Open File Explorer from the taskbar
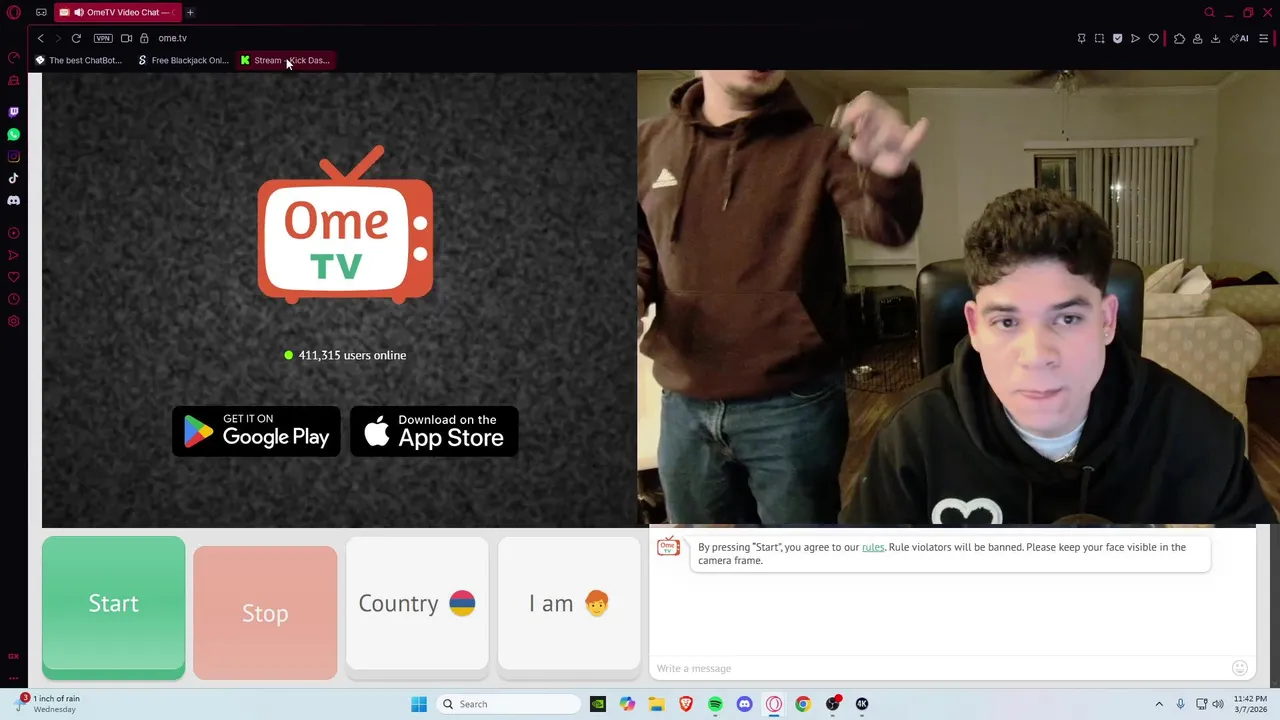This screenshot has height=720, width=1280. tap(656, 704)
